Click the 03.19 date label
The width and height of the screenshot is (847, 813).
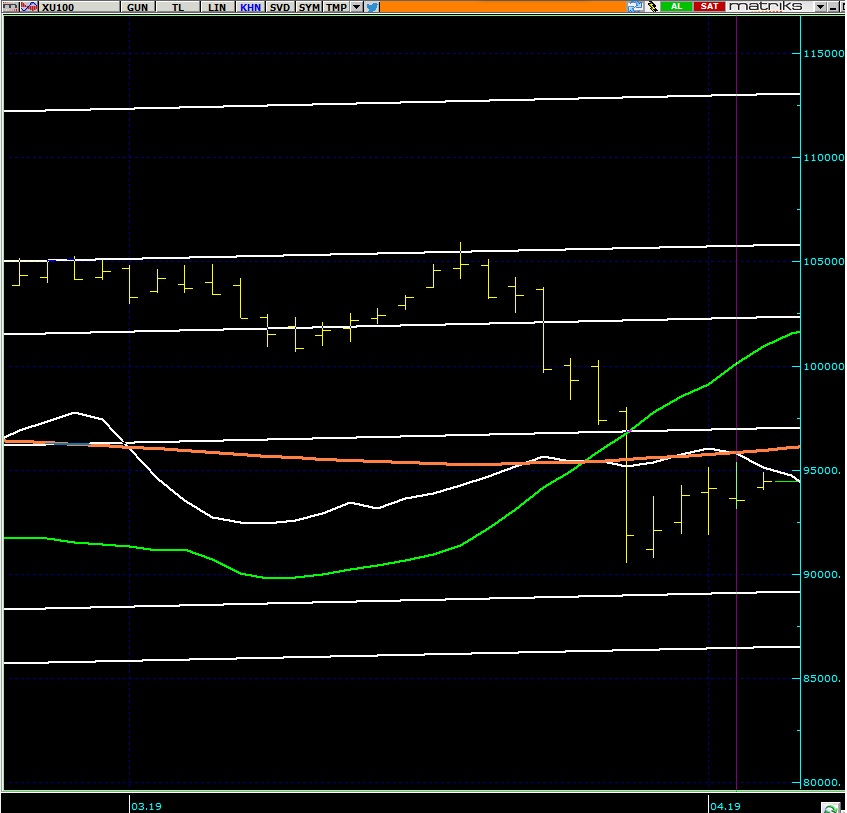(x=146, y=806)
